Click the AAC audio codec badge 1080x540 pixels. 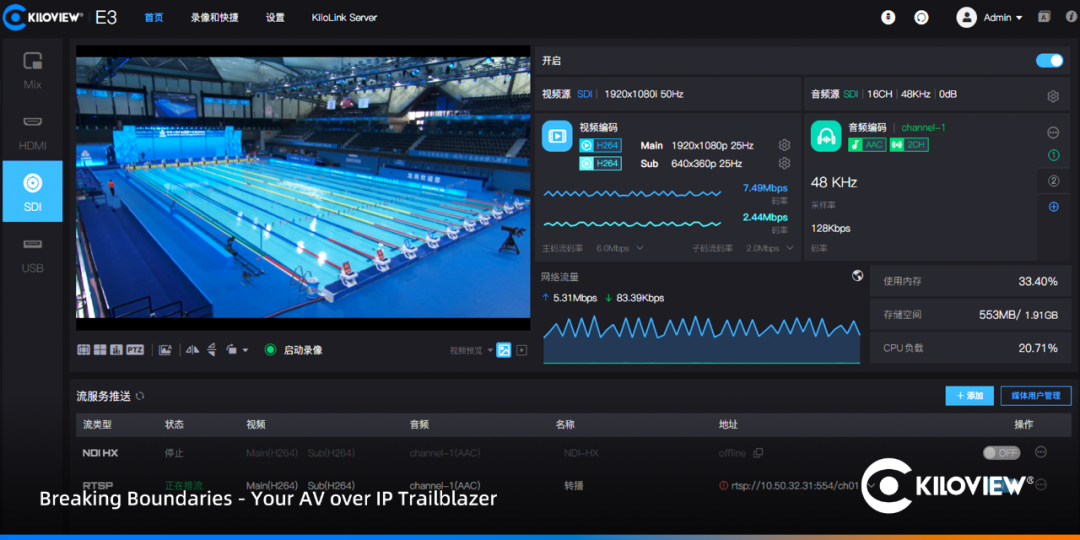pos(867,145)
